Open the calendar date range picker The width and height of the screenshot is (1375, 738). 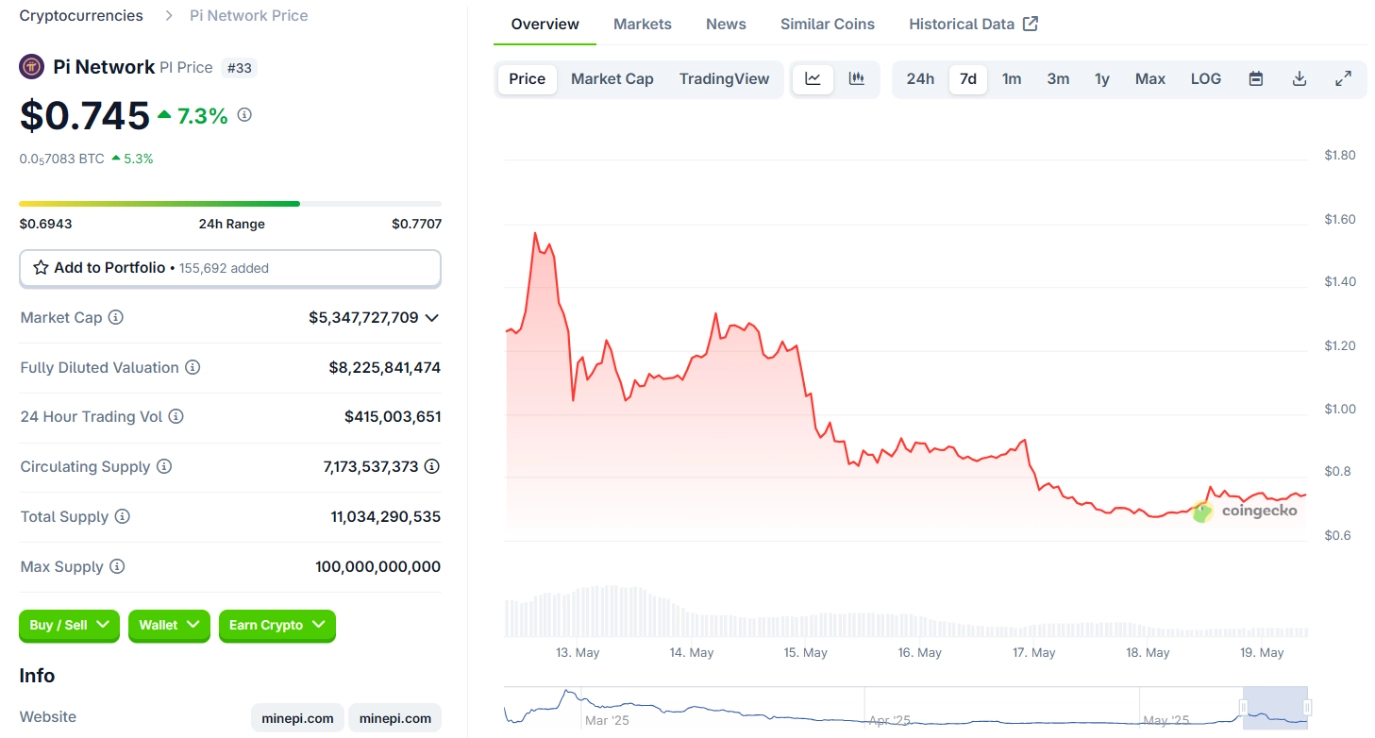click(1256, 79)
